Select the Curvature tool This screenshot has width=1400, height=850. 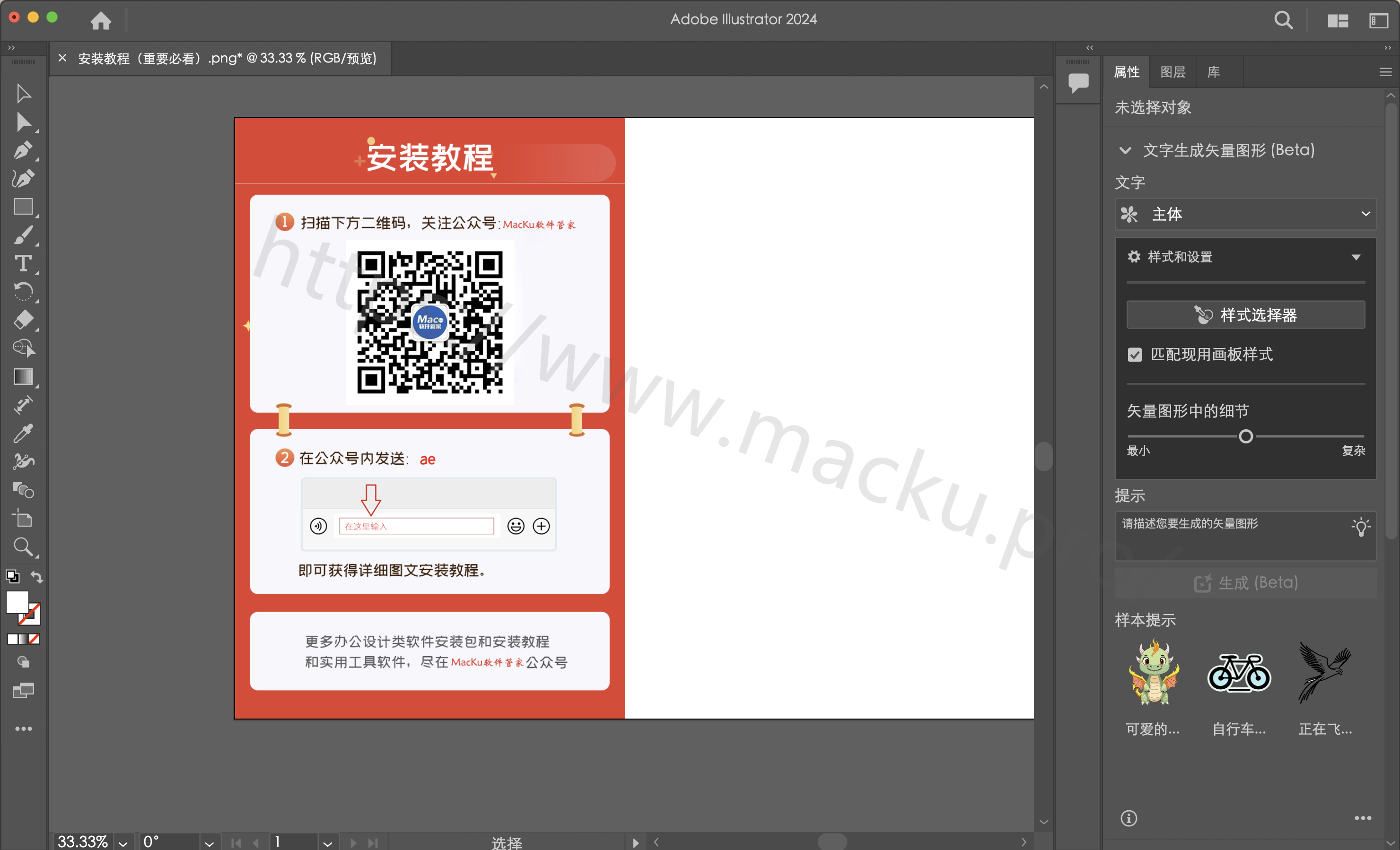tap(23, 178)
